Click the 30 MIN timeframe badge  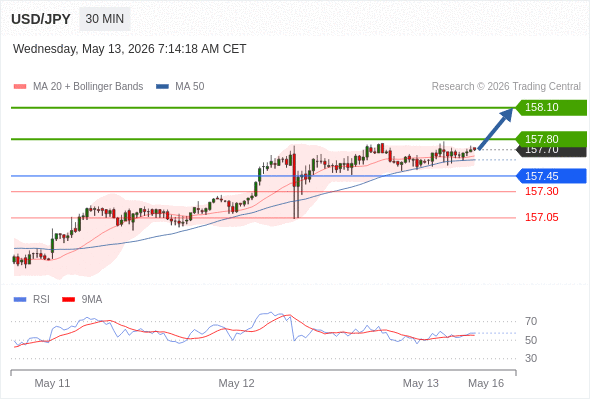point(105,19)
